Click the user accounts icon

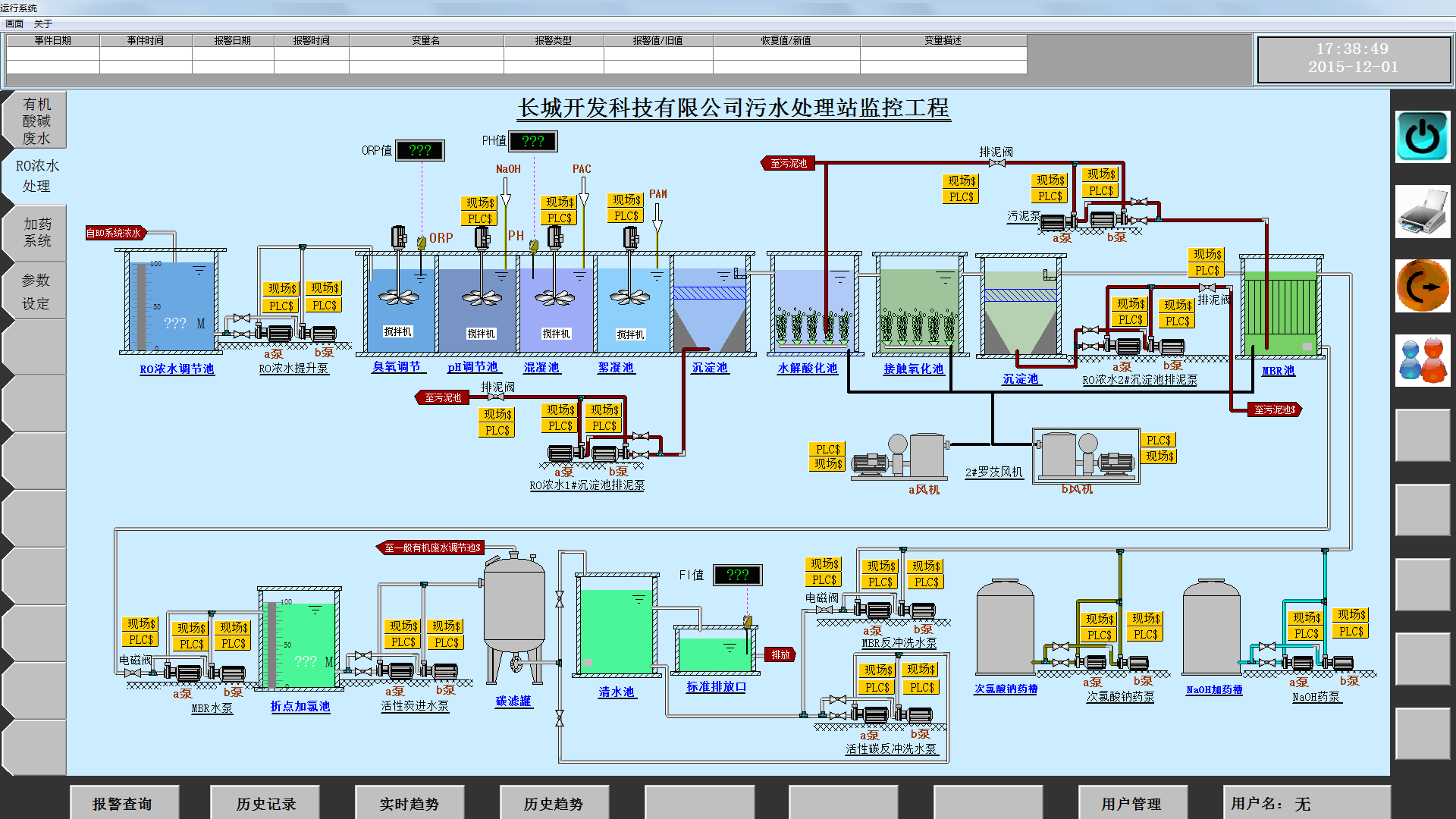click(x=1422, y=360)
